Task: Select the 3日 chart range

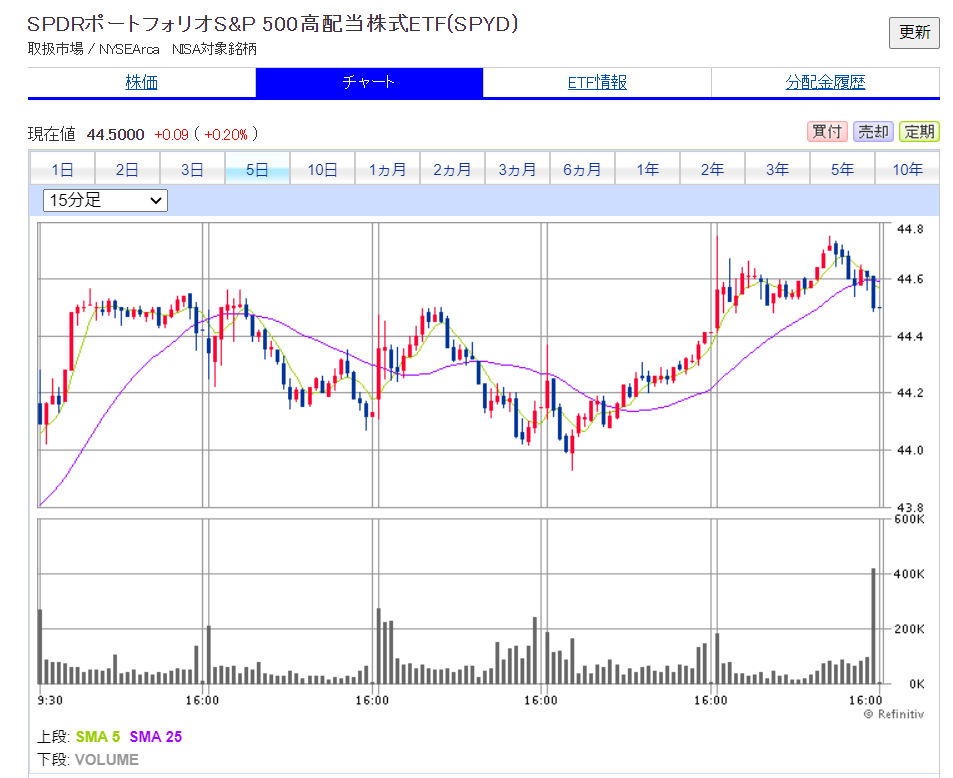Action: 192,169
